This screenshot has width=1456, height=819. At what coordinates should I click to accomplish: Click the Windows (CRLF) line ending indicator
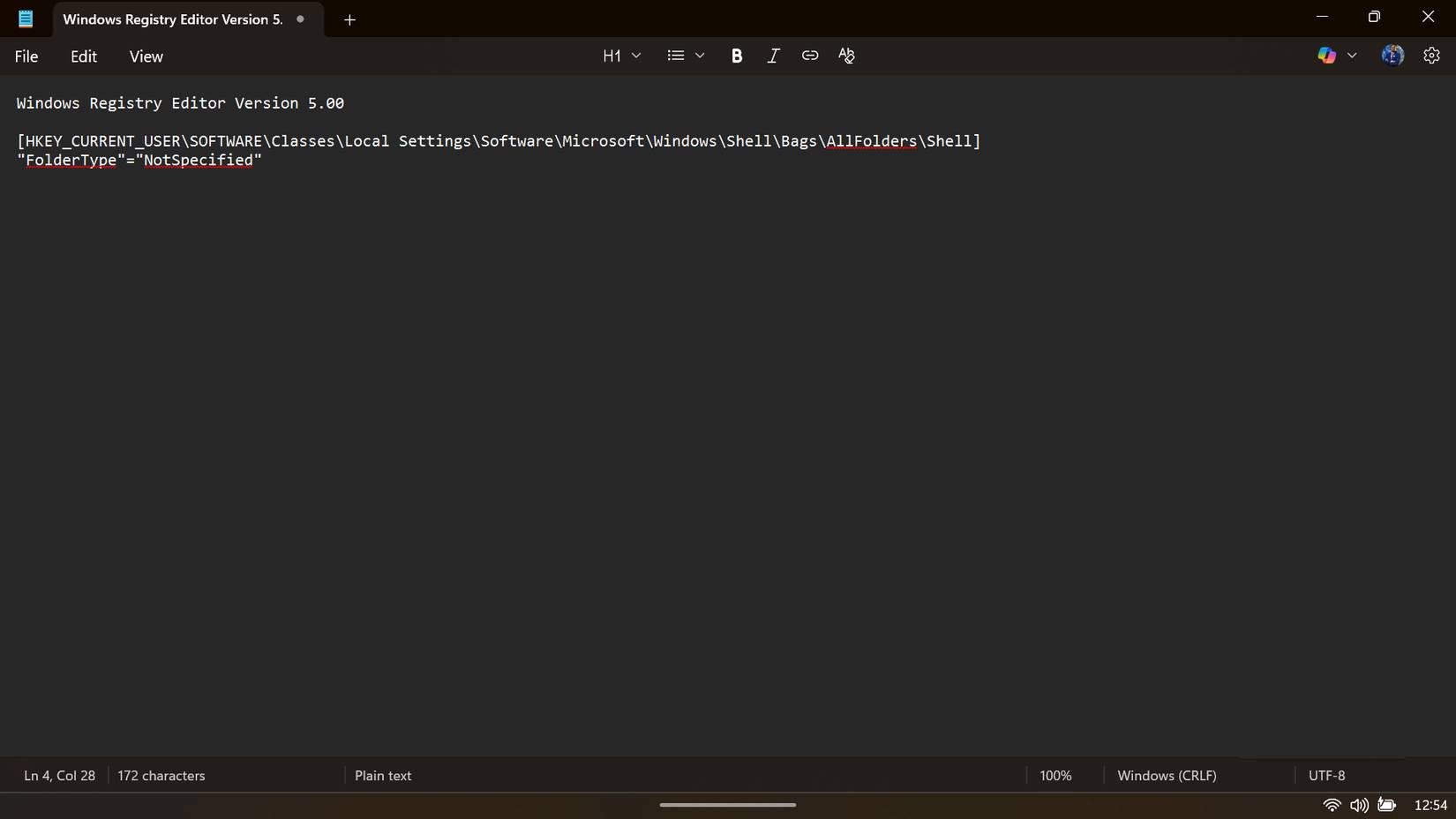pyautogui.click(x=1167, y=776)
